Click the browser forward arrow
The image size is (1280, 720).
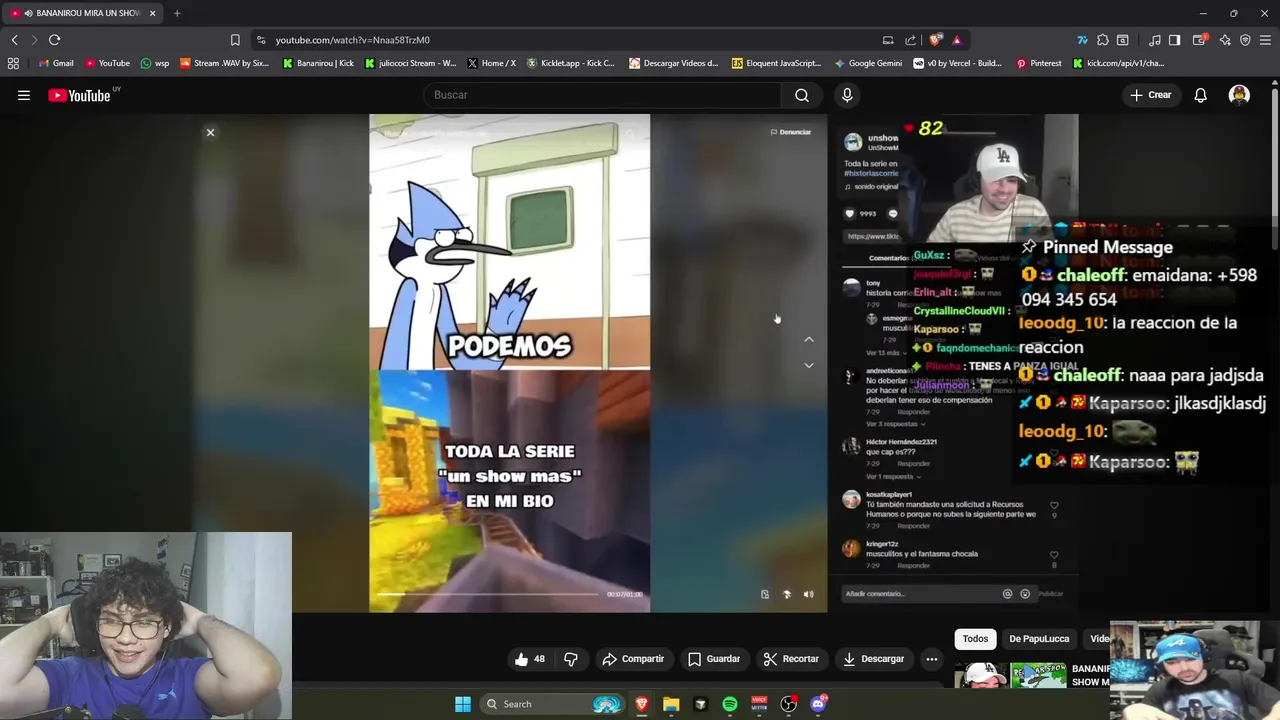pyautogui.click(x=34, y=40)
